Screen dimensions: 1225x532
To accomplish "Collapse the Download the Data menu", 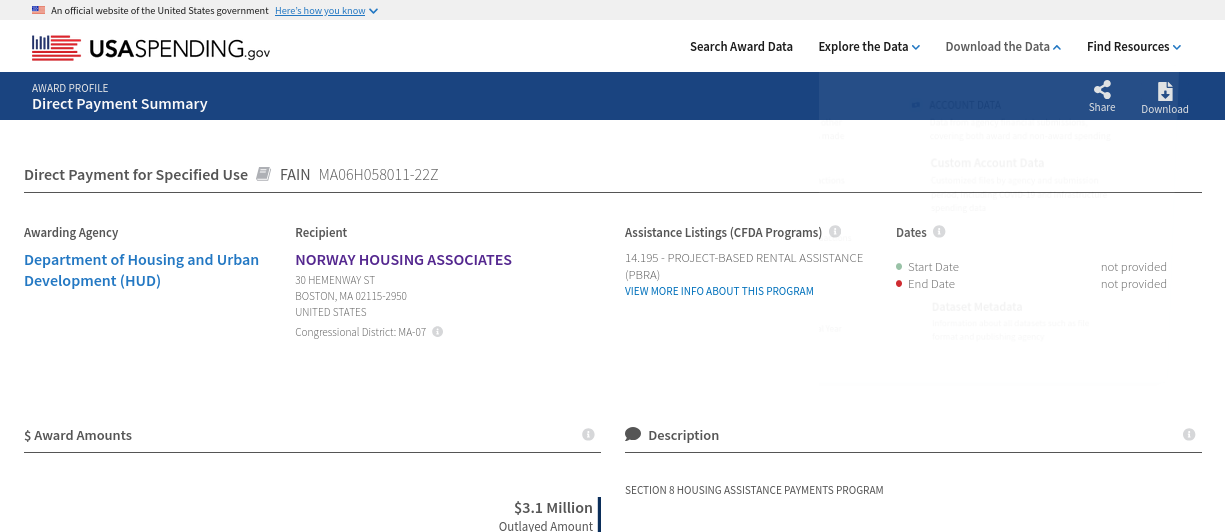I will (1003, 47).
